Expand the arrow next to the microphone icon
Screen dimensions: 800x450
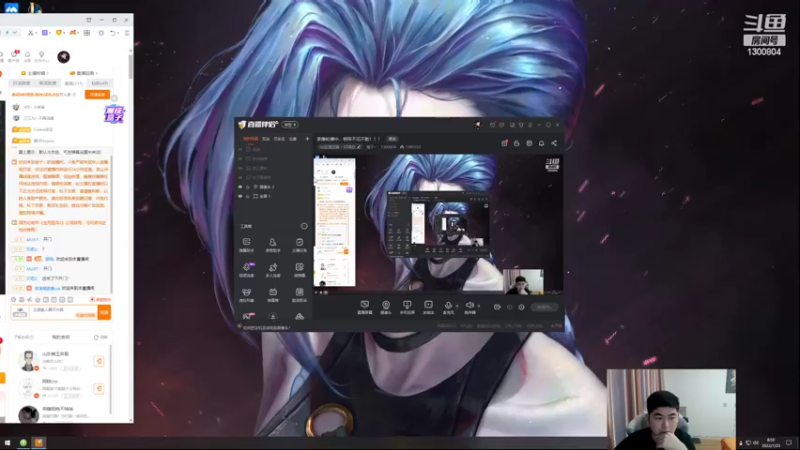point(457,306)
